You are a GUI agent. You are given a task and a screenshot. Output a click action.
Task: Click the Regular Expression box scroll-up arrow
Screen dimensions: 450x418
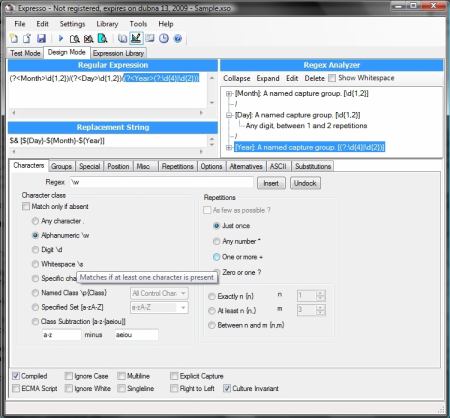click(212, 78)
